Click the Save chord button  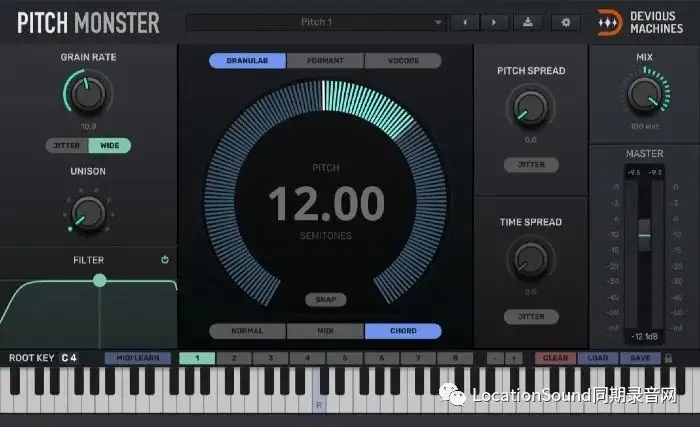(x=640, y=358)
